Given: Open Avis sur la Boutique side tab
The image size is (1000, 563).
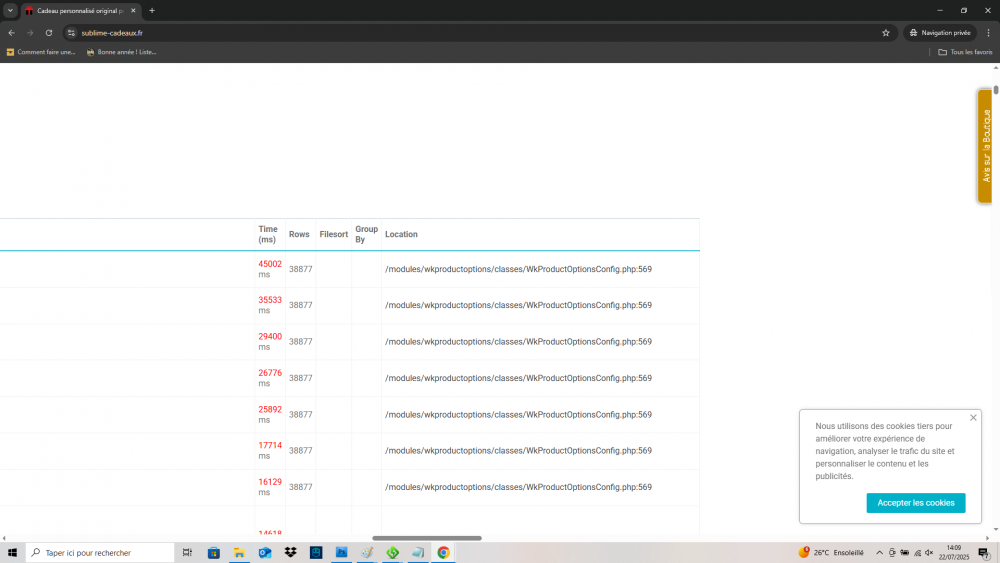Looking at the screenshot, I should (x=985, y=146).
